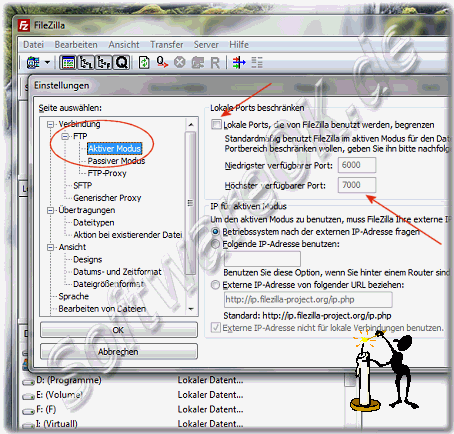Toggle remote directory tree display icon
454x434 pixels.
104,62
